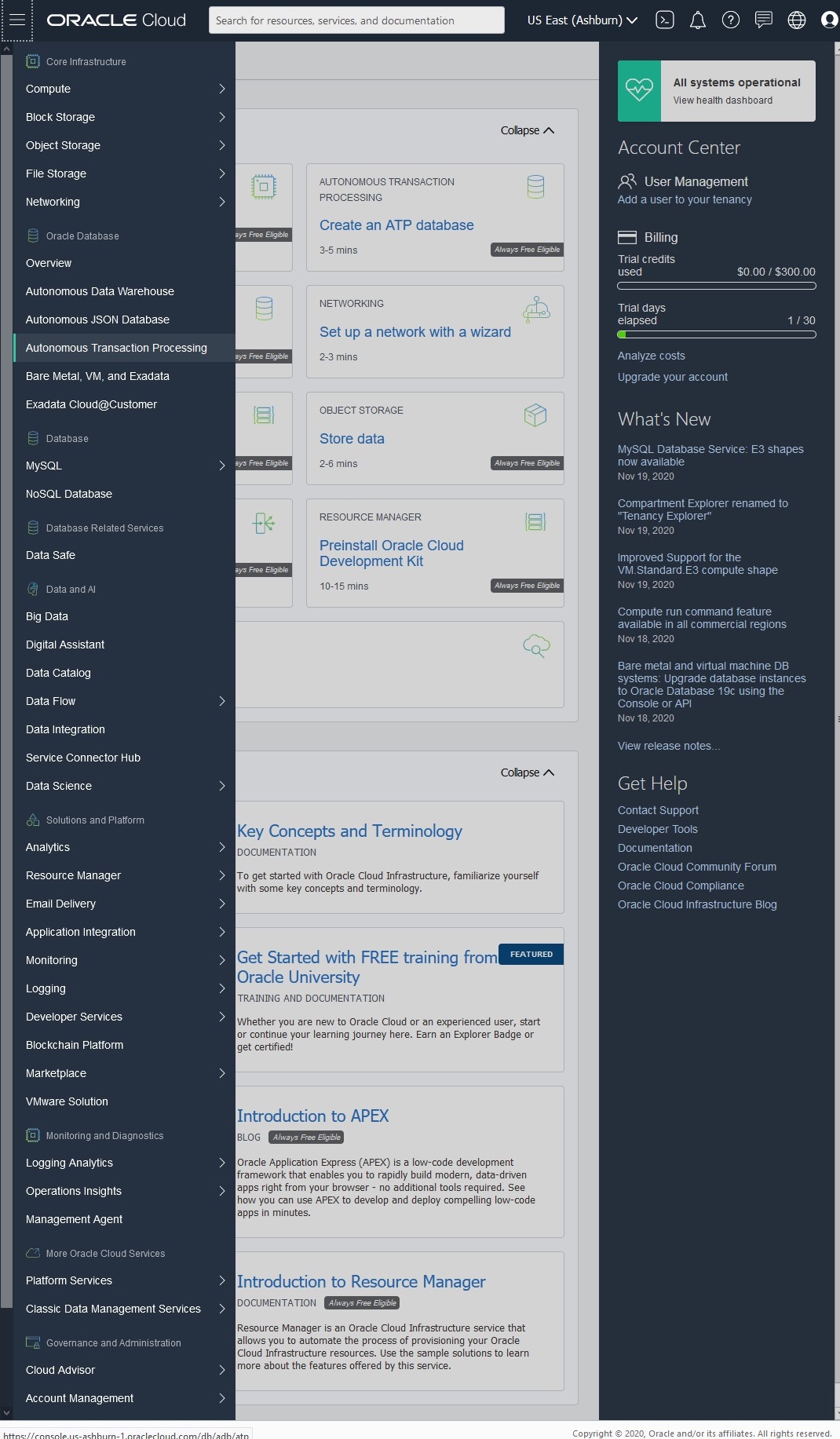The height and width of the screenshot is (1439, 840).
Task: Click the ATP database icon on card
Action: tap(536, 187)
